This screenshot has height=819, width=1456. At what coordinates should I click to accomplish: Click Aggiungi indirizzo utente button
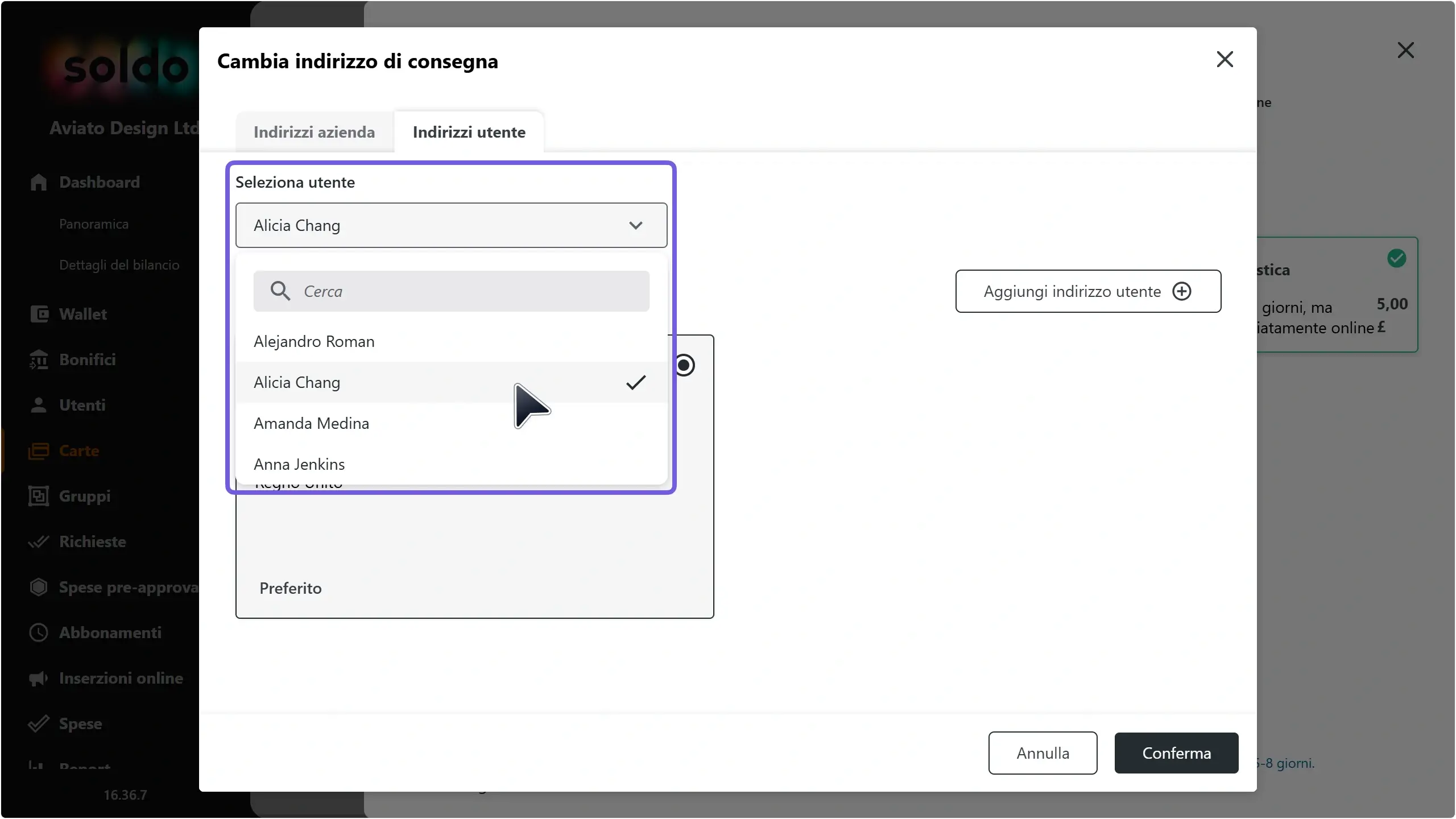click(x=1088, y=291)
